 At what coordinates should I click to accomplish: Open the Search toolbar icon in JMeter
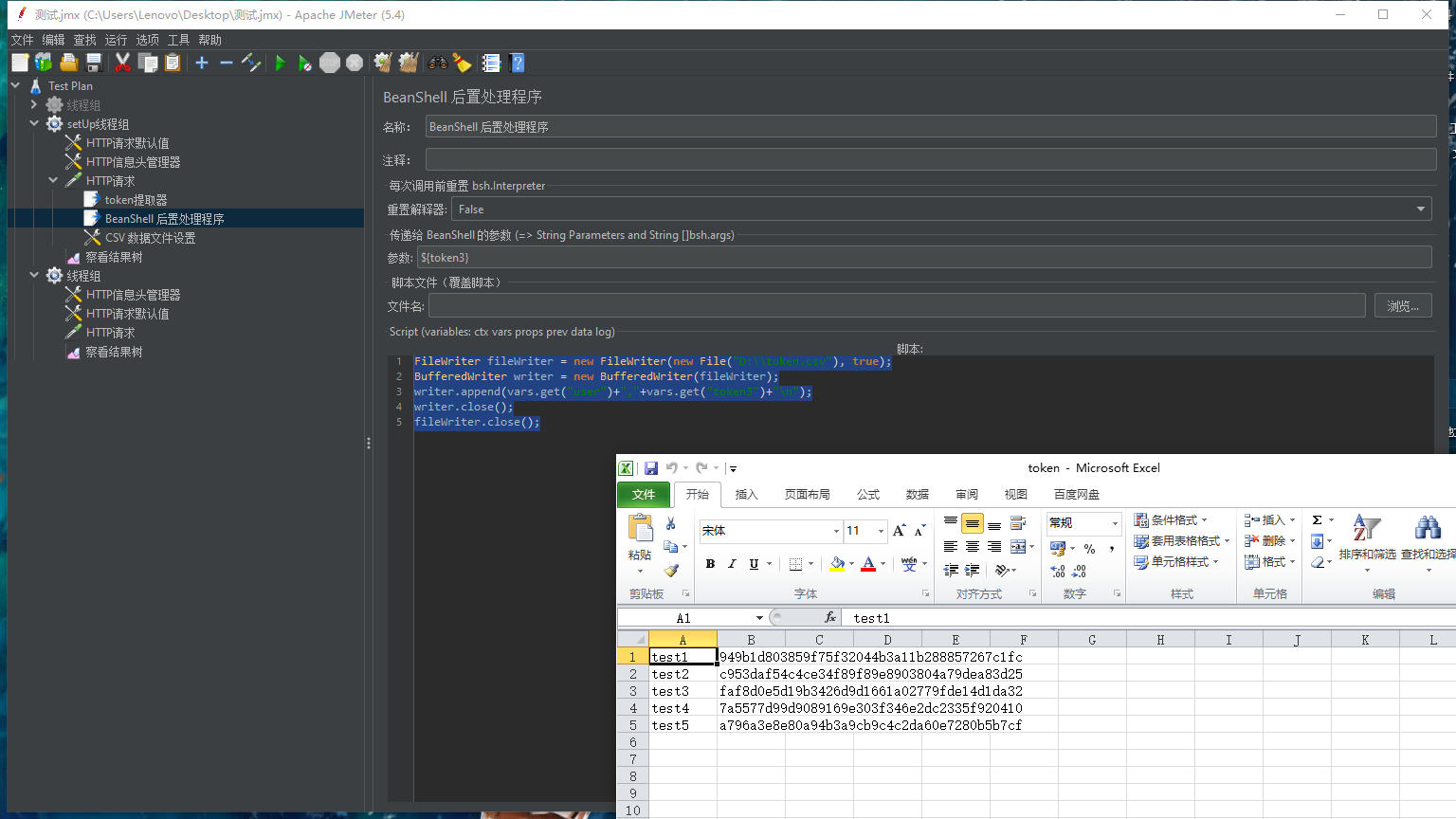436,63
